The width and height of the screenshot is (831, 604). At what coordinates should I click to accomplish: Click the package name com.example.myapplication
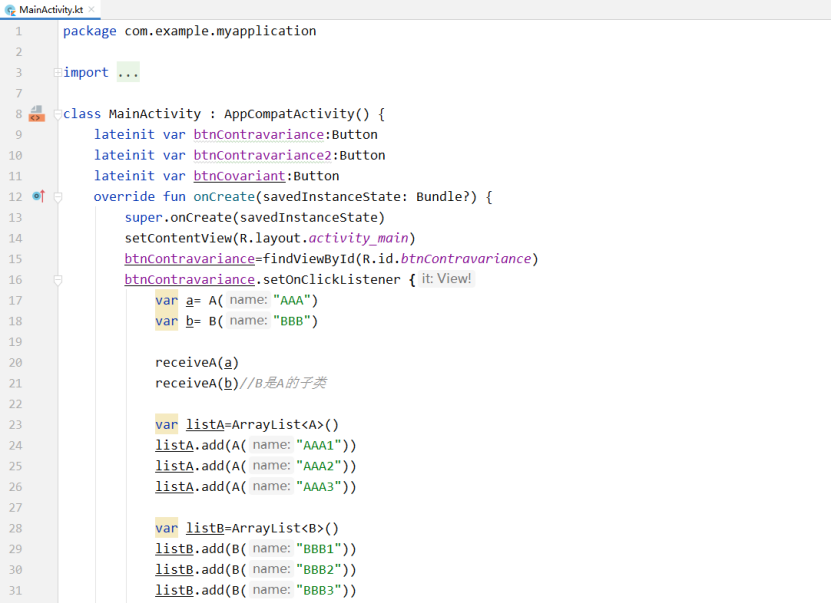pos(220,31)
